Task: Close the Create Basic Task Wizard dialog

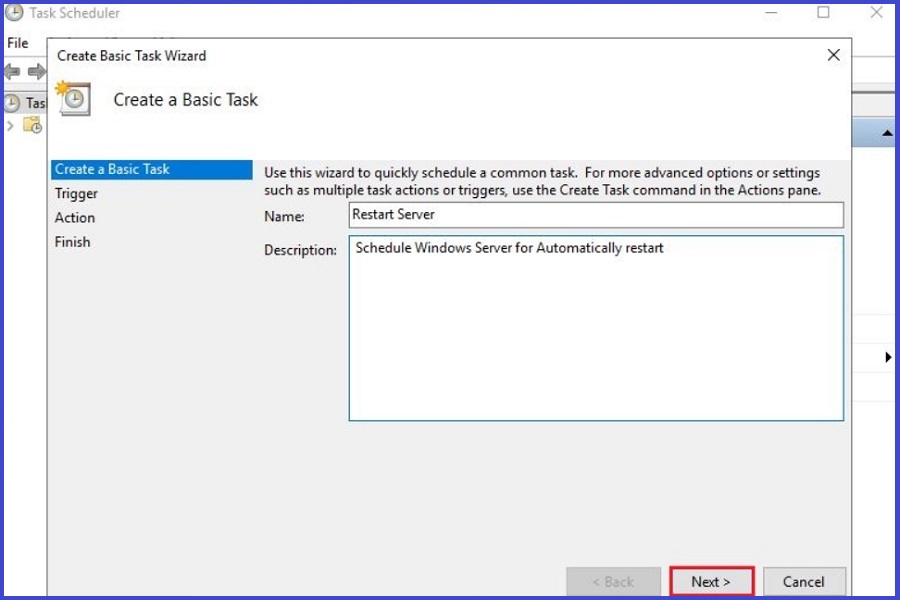Action: tap(833, 56)
